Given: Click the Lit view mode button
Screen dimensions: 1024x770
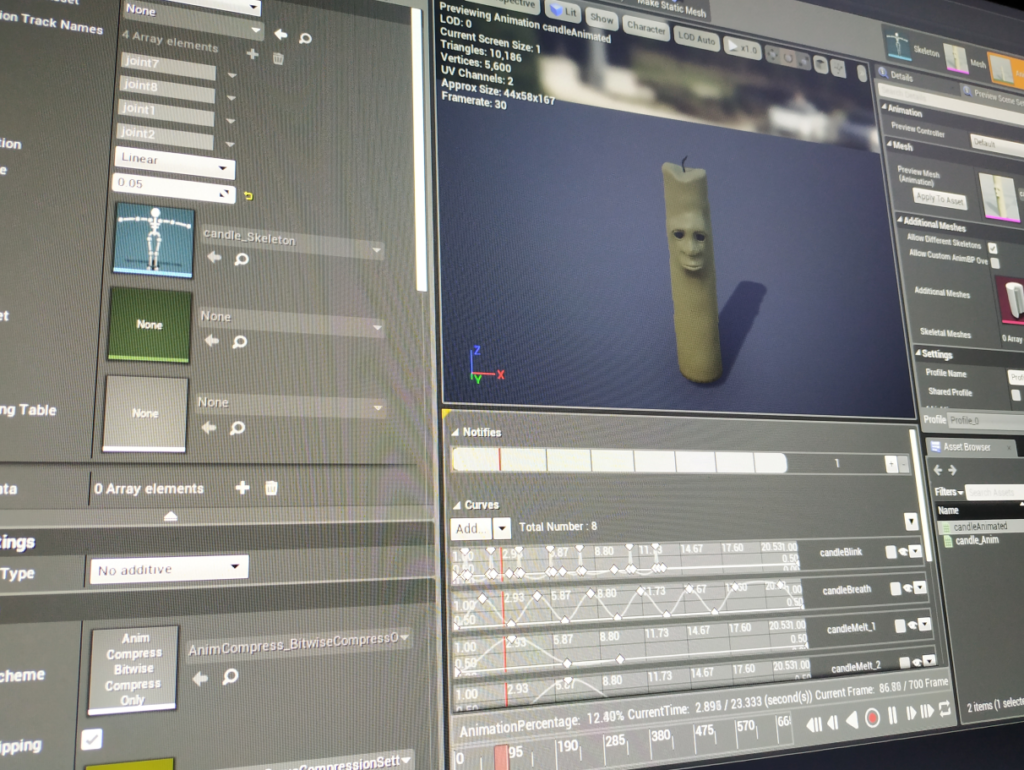Looking at the screenshot, I should [x=564, y=11].
